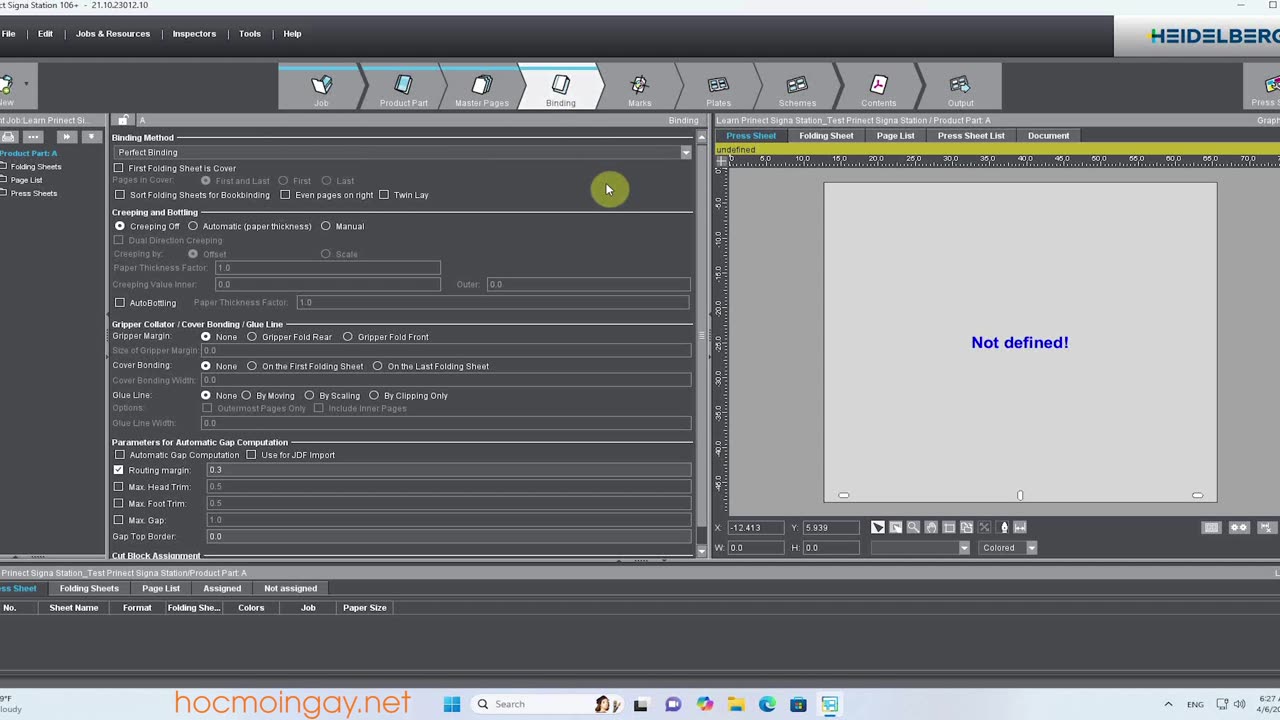This screenshot has height=720, width=1280.
Task: Select Press Sheets in product part tree
Action: (34, 193)
